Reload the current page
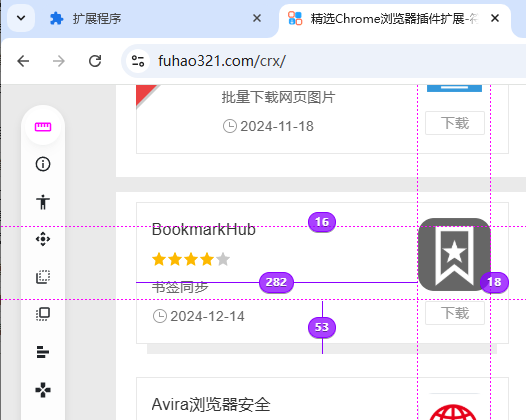 (x=95, y=61)
